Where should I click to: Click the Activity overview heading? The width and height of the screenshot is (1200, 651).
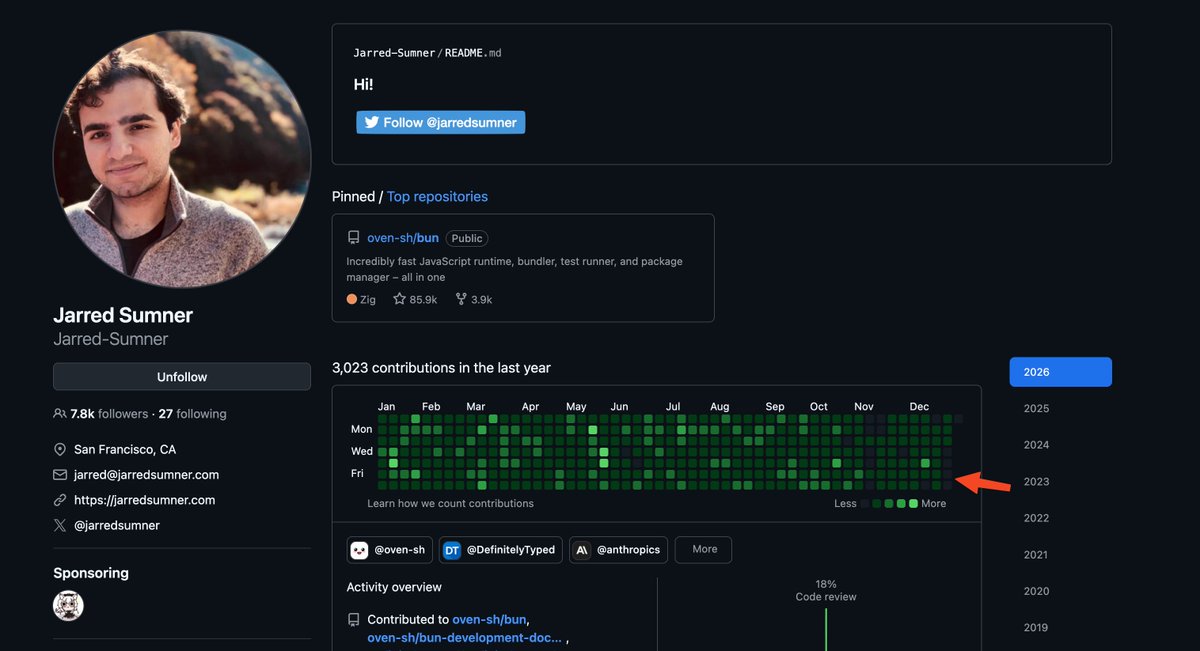pos(394,587)
